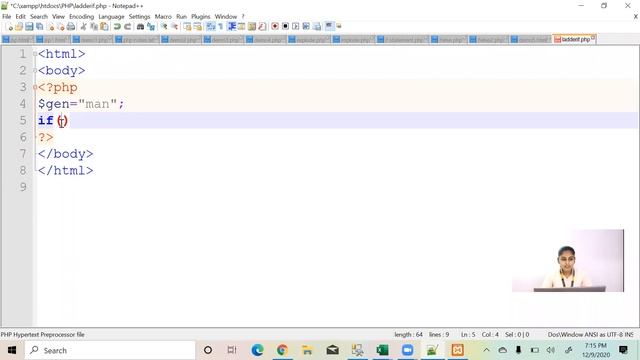Toggle the Document Map toolbar icon
The height and width of the screenshot is (360, 640).
pyautogui.click(x=252, y=27)
